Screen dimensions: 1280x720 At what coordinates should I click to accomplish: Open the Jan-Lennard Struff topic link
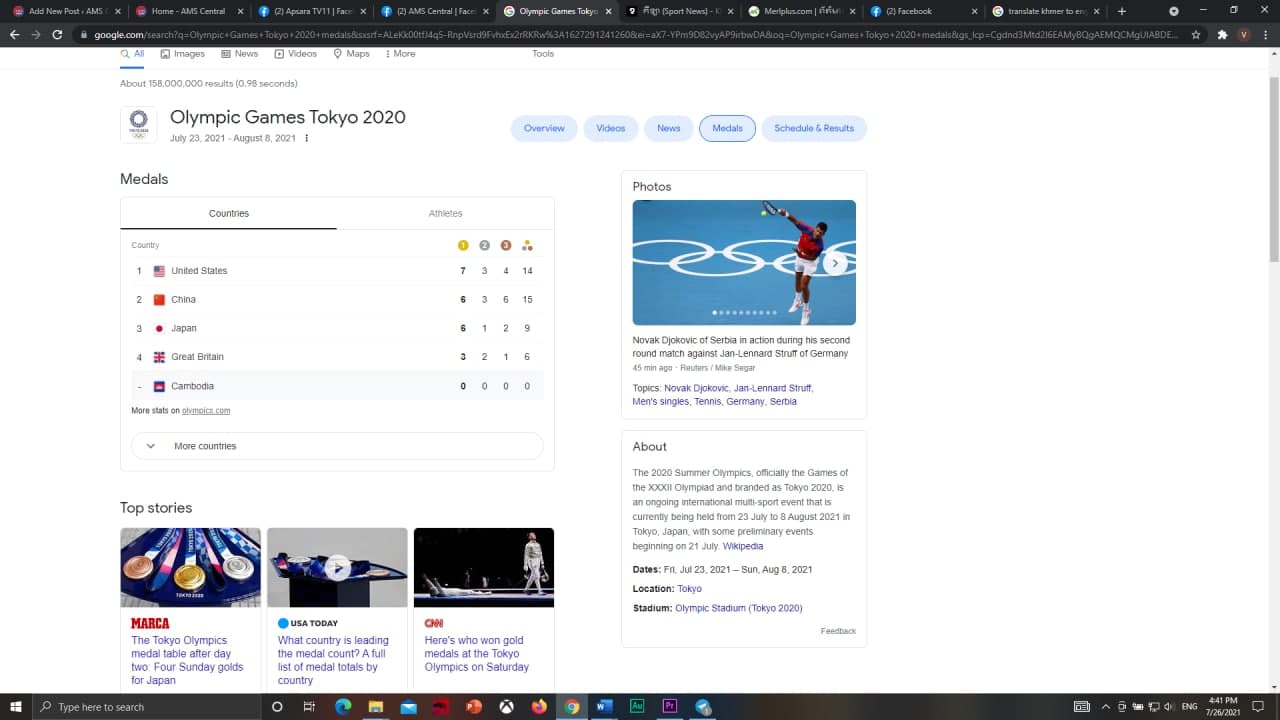(773, 388)
